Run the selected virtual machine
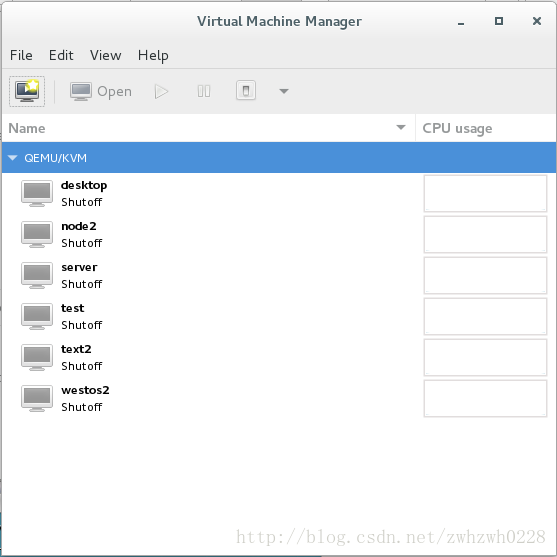The width and height of the screenshot is (557, 557). [x=161, y=92]
